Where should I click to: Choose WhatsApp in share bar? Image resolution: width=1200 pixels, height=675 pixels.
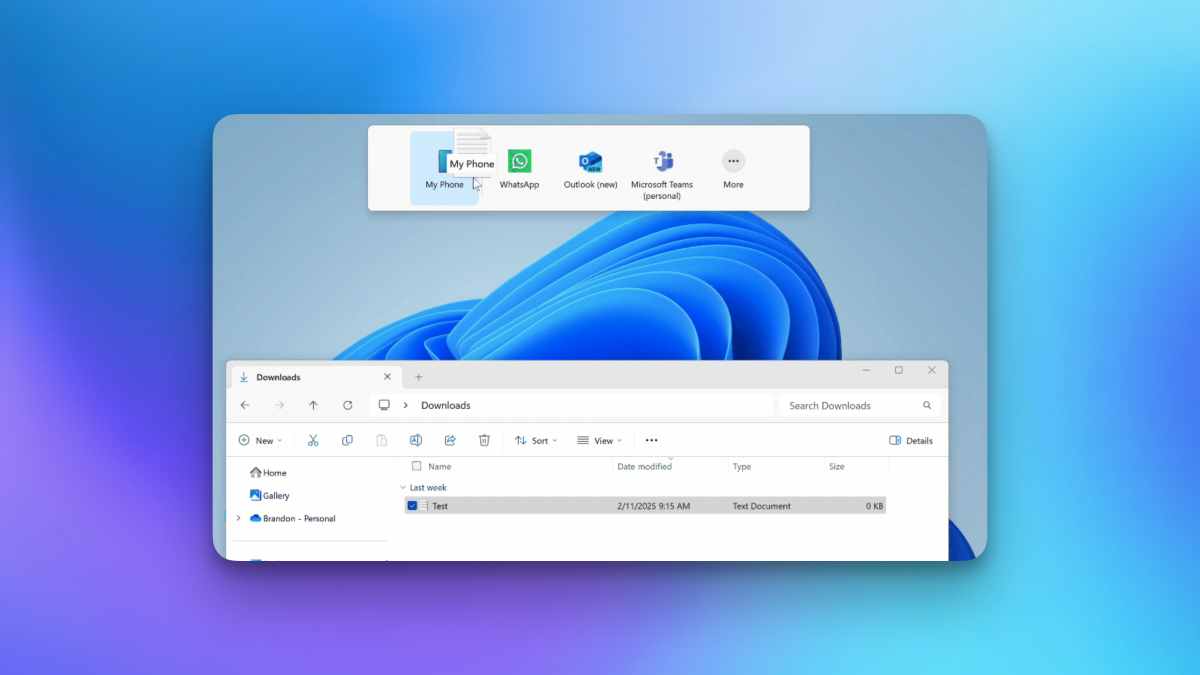click(x=519, y=169)
